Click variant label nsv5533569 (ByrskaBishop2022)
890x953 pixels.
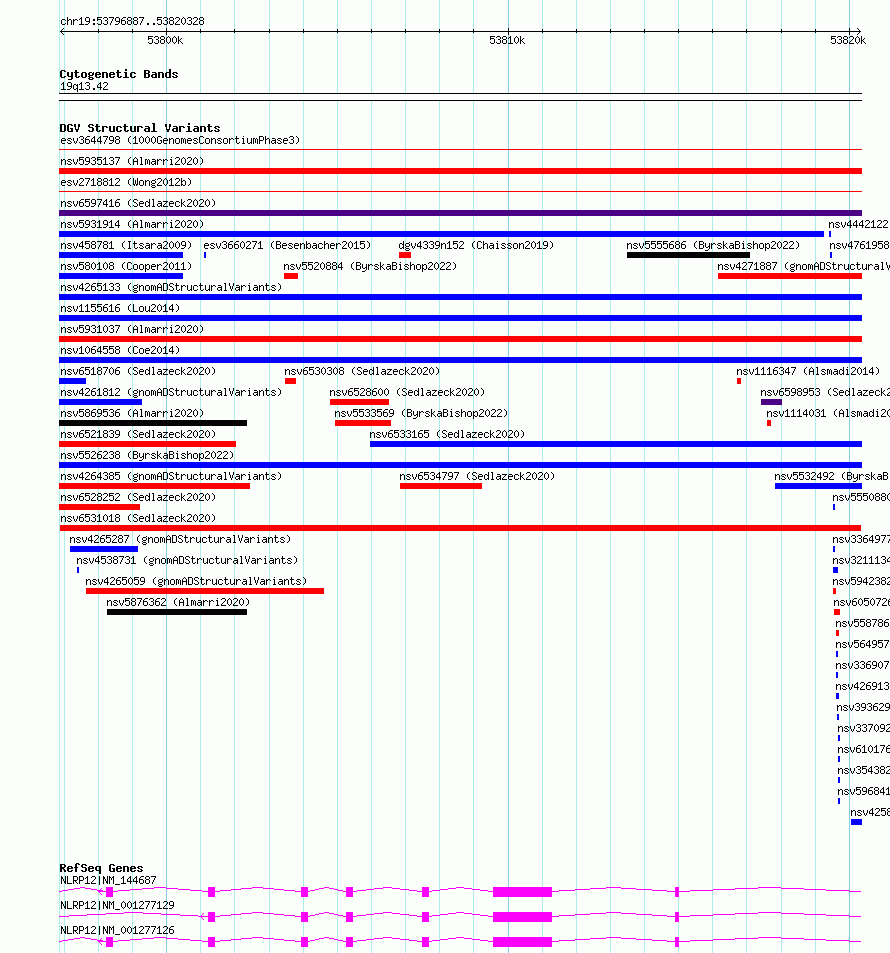[421, 413]
